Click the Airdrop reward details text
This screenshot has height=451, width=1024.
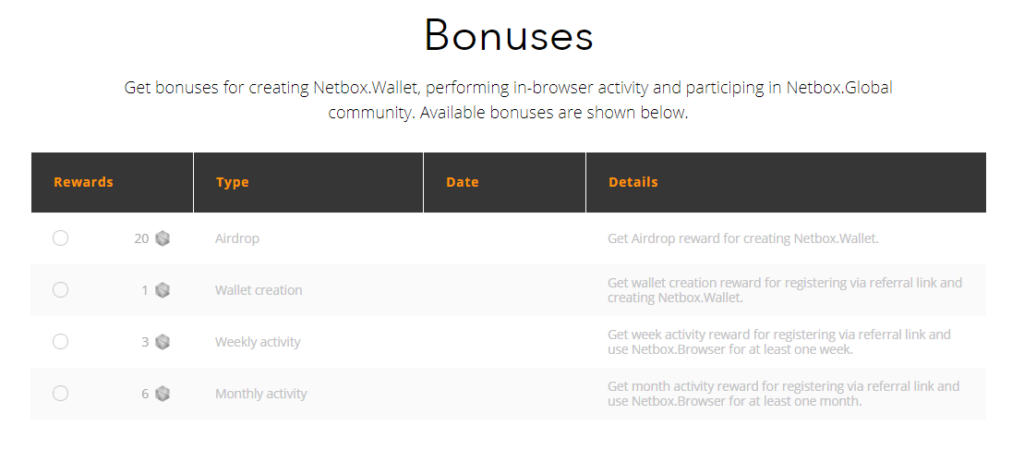(x=743, y=239)
